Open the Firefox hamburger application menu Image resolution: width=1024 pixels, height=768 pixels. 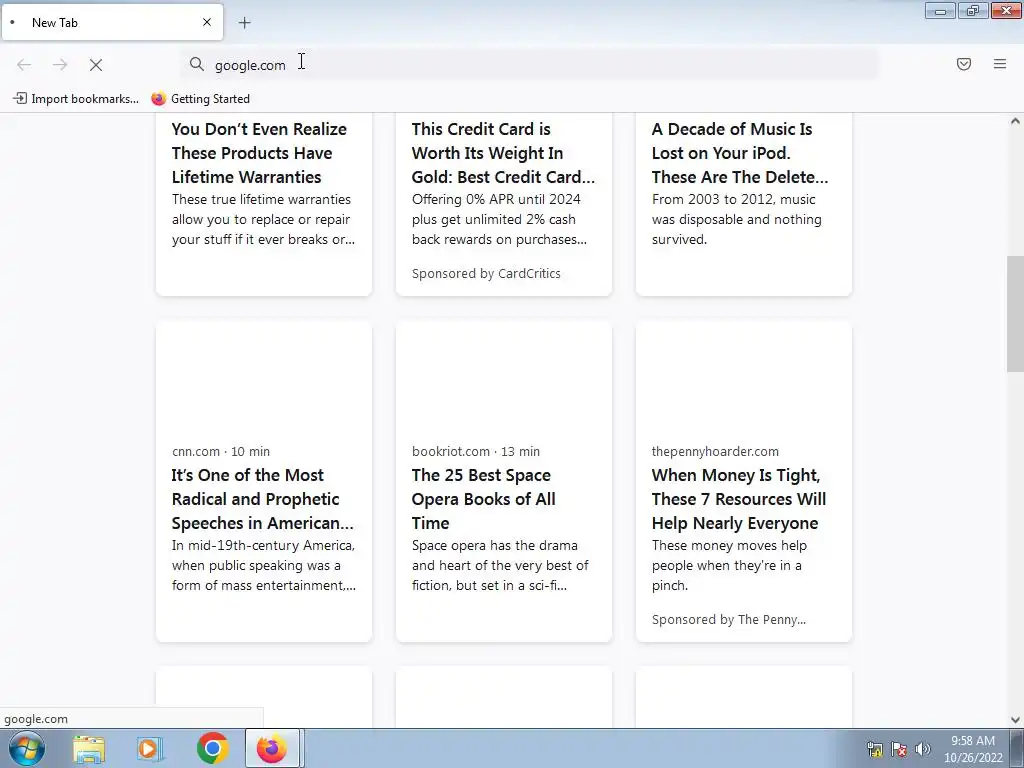[1000, 64]
